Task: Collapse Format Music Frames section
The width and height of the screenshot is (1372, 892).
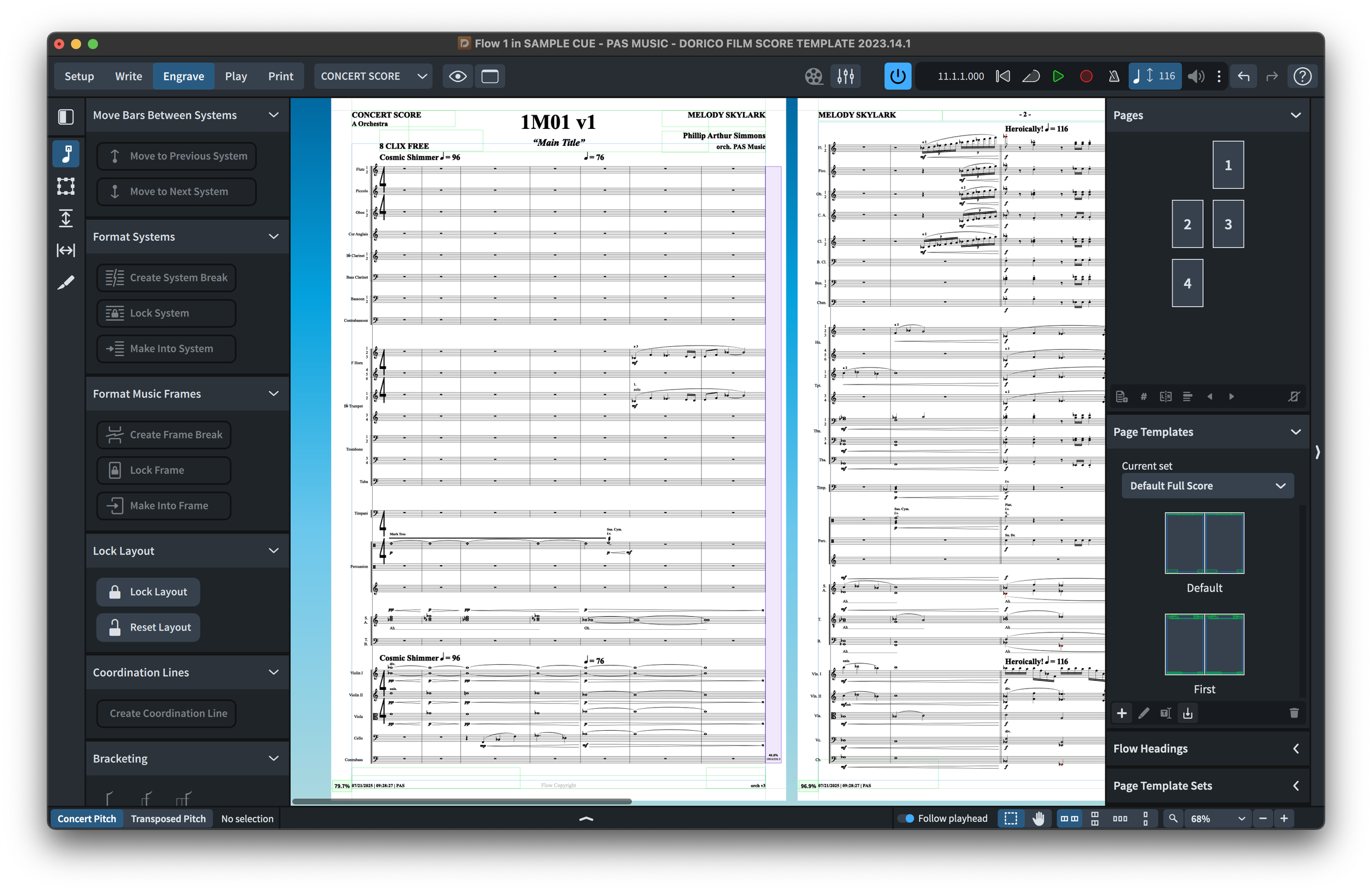Action: (x=274, y=393)
